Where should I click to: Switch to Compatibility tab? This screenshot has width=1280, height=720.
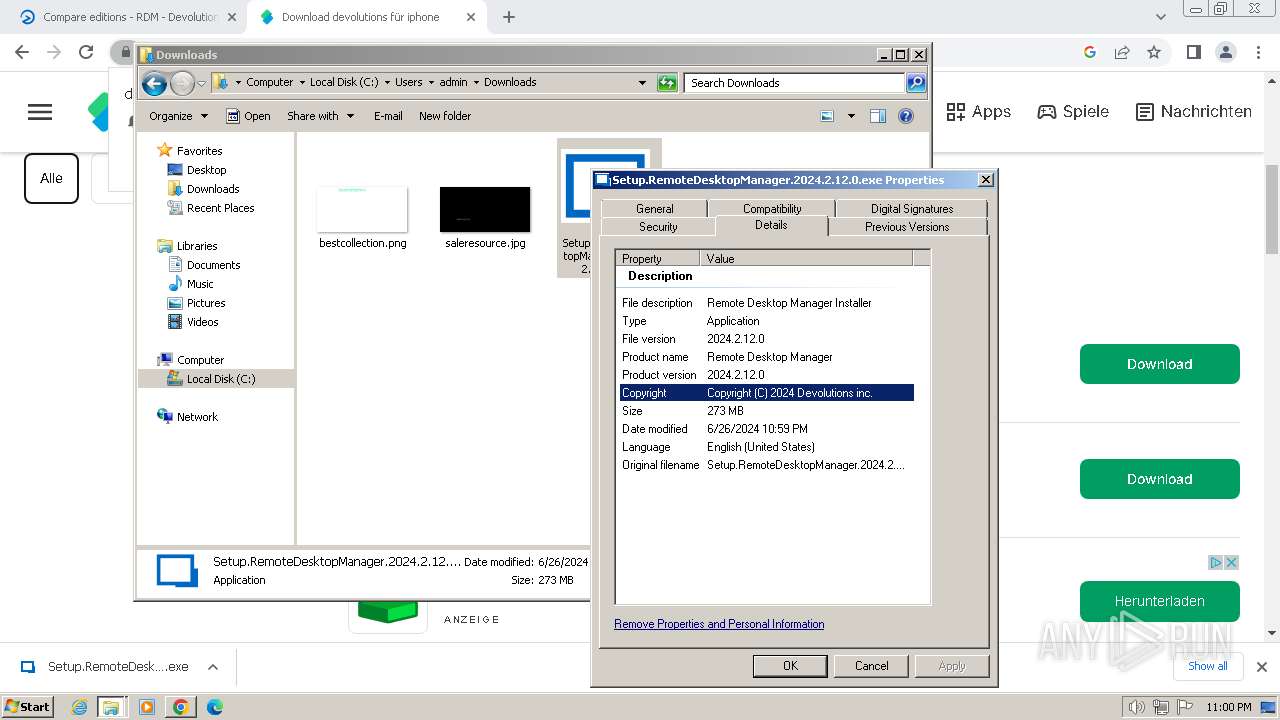(771, 208)
